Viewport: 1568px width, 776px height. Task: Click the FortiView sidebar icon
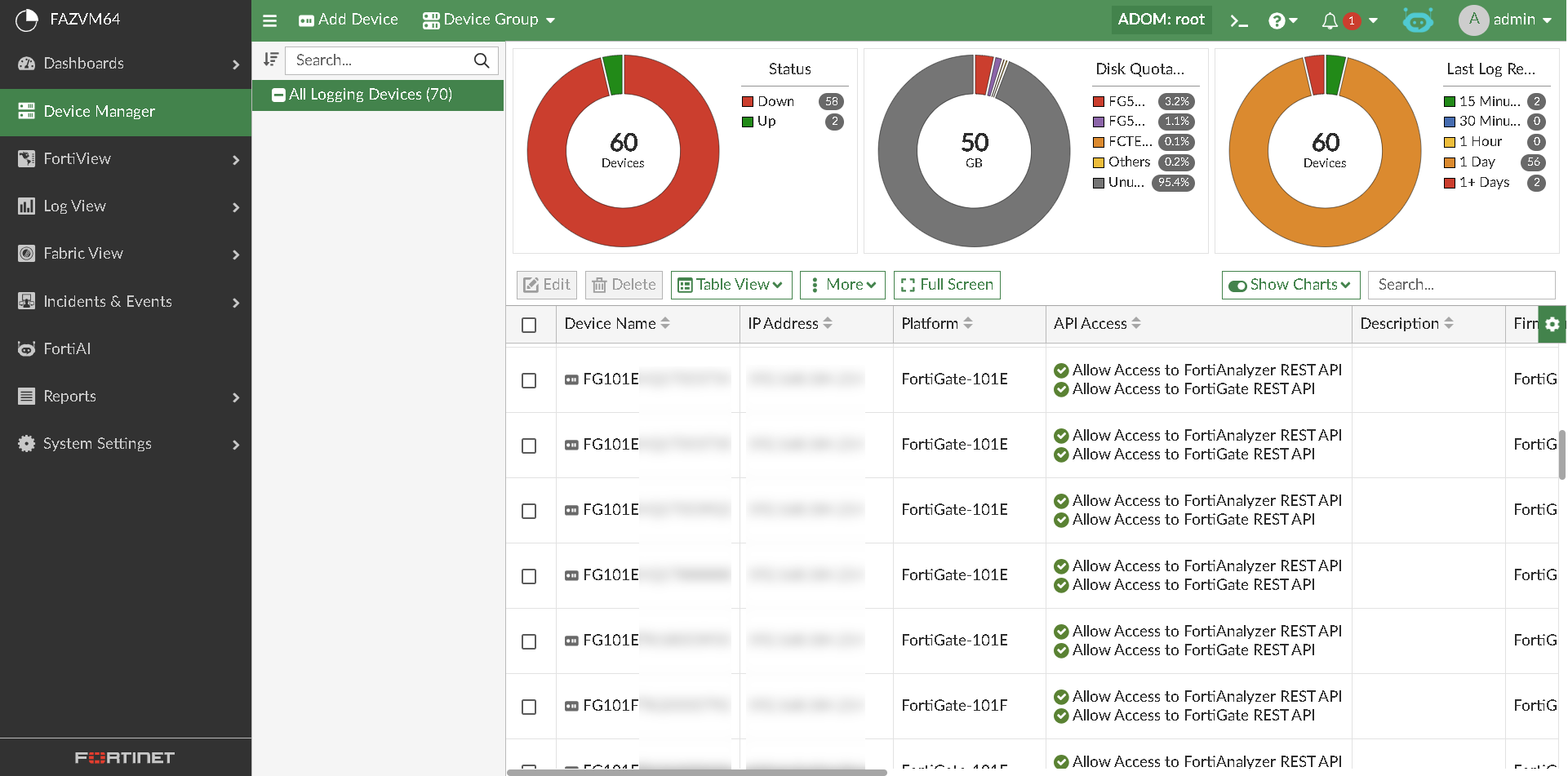[x=27, y=159]
